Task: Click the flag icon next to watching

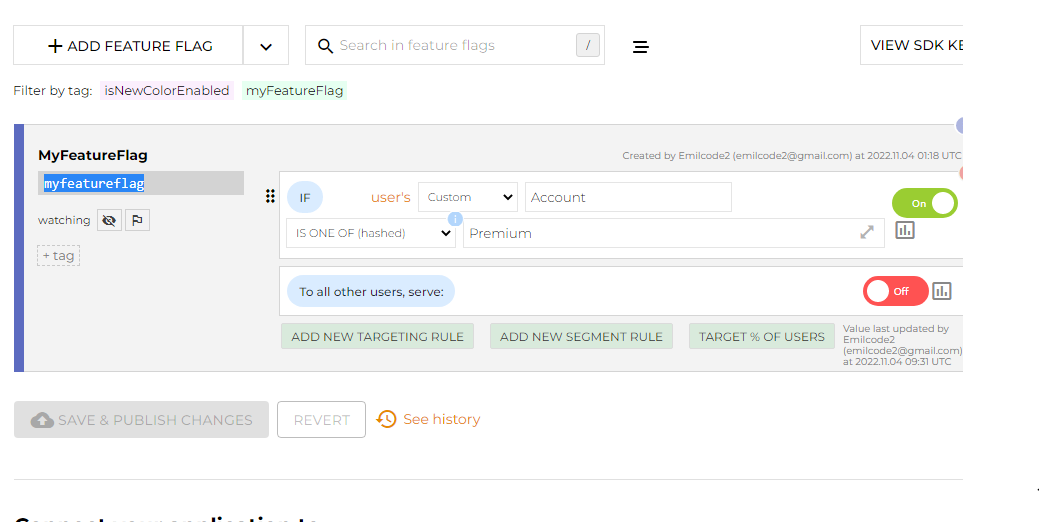Action: [x=138, y=220]
